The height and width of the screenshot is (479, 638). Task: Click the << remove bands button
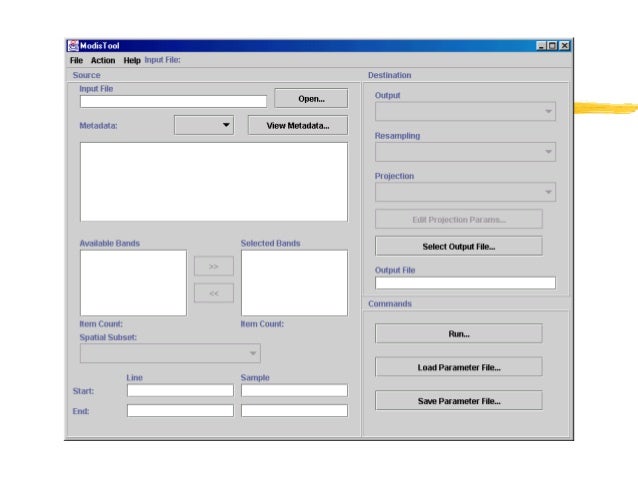(x=214, y=293)
